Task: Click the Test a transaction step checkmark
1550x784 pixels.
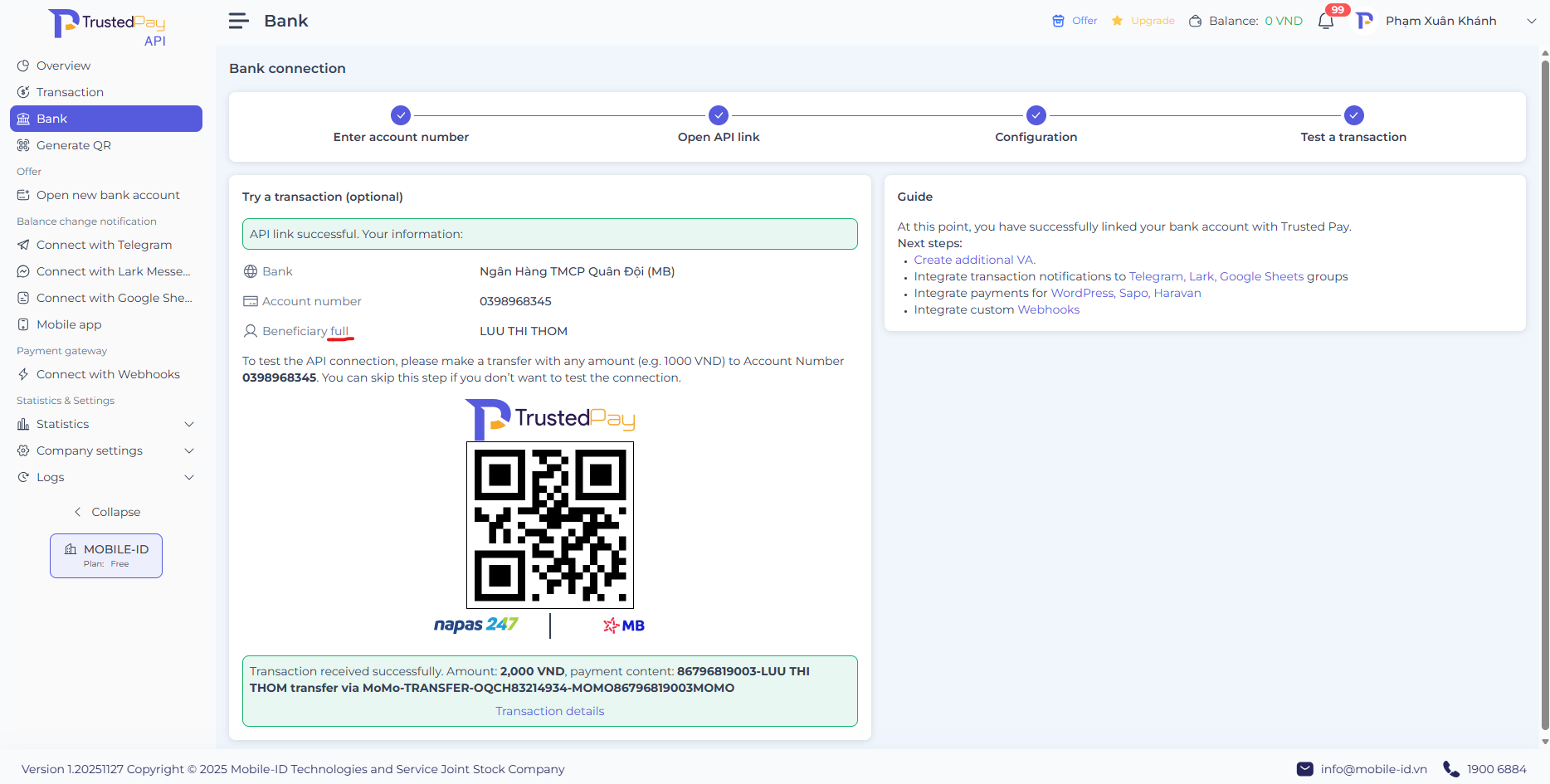Action: coord(1354,115)
